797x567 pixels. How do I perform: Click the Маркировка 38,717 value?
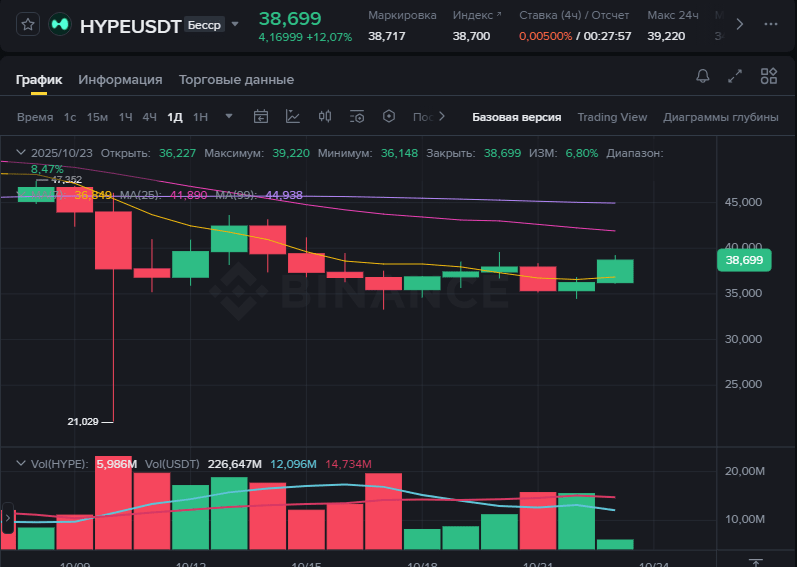pos(387,36)
